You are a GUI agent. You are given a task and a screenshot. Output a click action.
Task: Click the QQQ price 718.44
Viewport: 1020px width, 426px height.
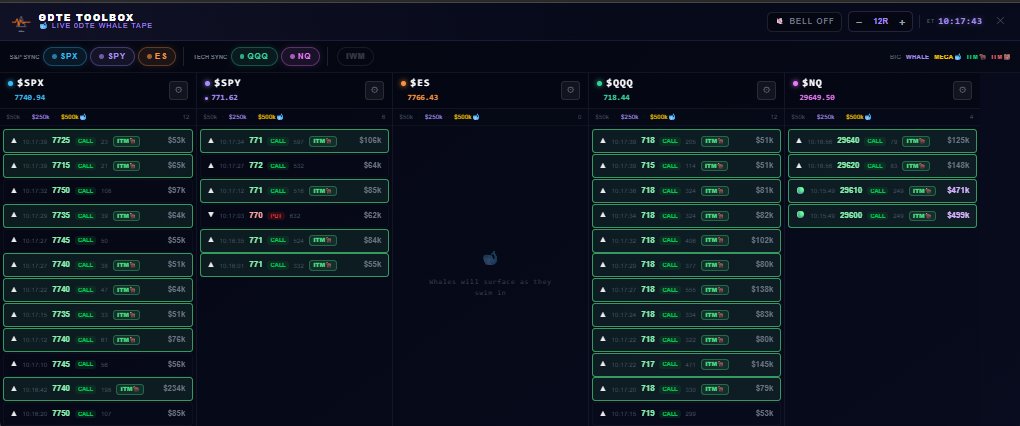point(617,98)
